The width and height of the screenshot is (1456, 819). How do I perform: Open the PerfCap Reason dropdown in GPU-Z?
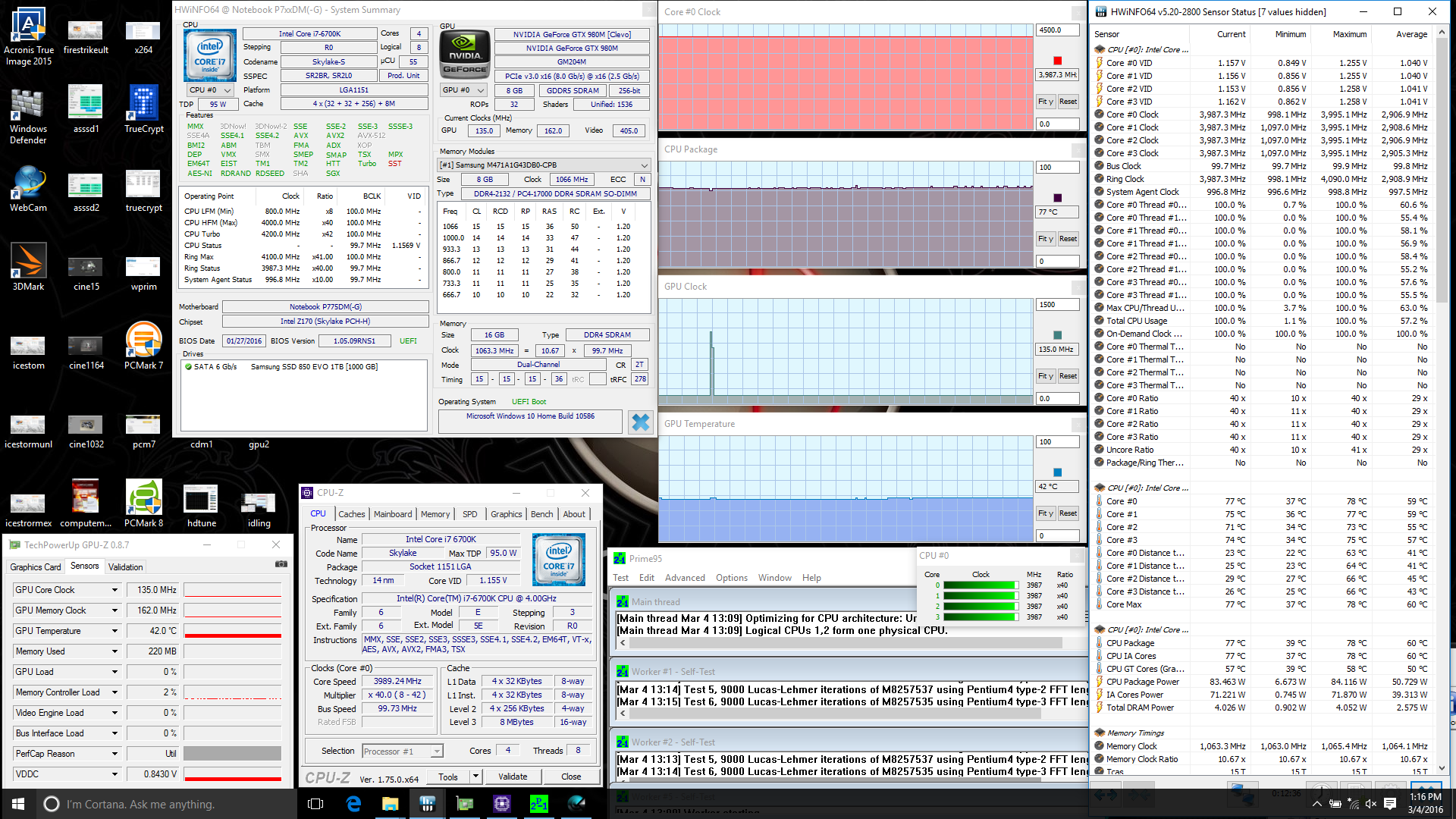point(115,754)
